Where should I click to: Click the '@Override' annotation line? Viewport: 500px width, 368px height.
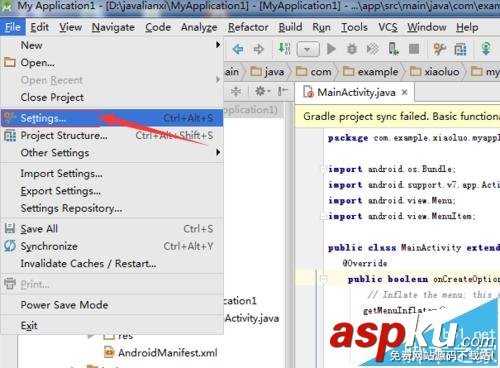365,263
